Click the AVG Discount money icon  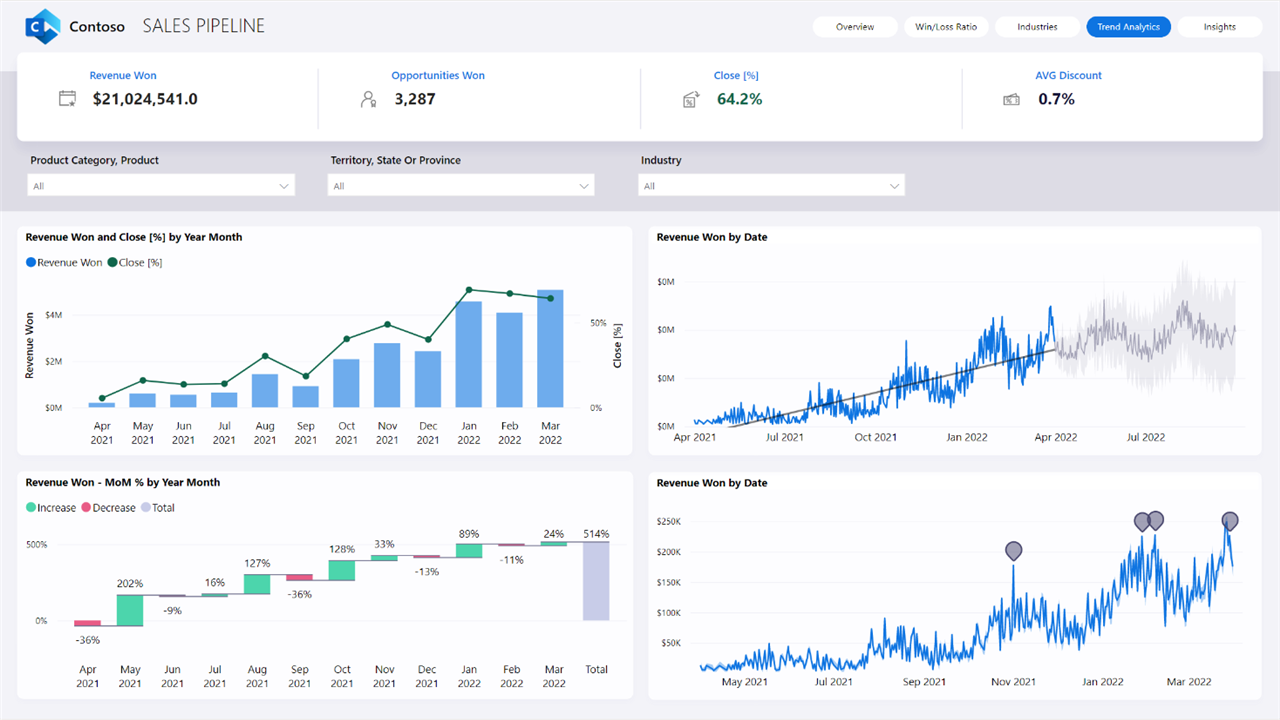click(x=1011, y=99)
